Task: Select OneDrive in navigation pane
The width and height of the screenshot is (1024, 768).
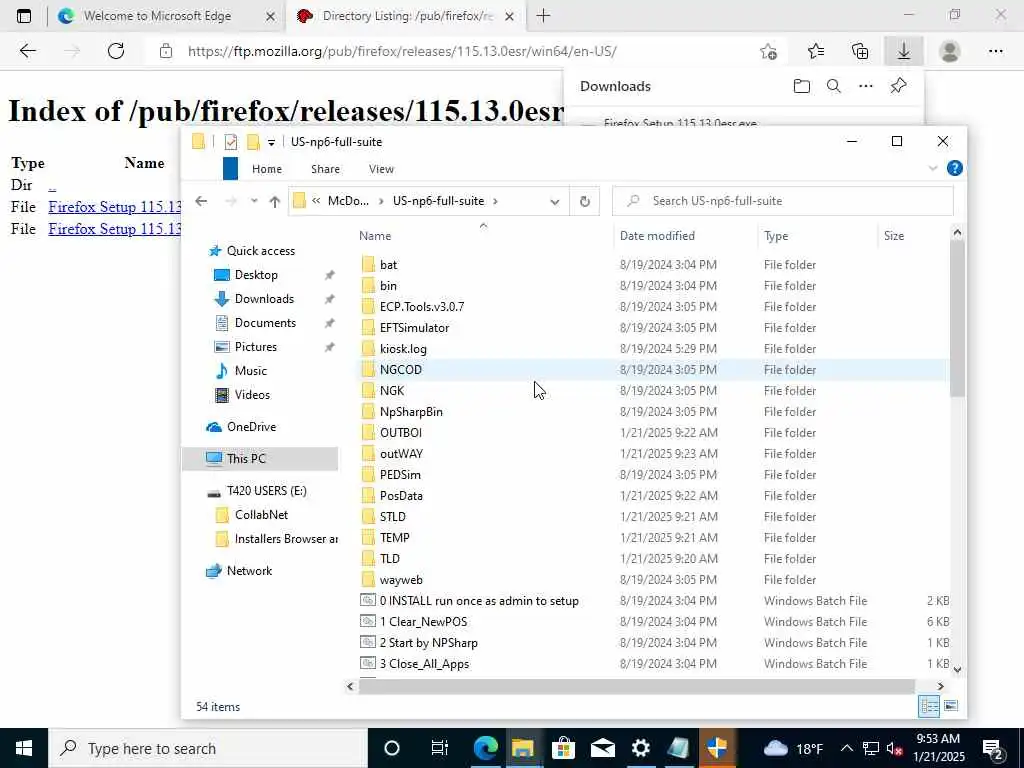Action: (x=251, y=426)
